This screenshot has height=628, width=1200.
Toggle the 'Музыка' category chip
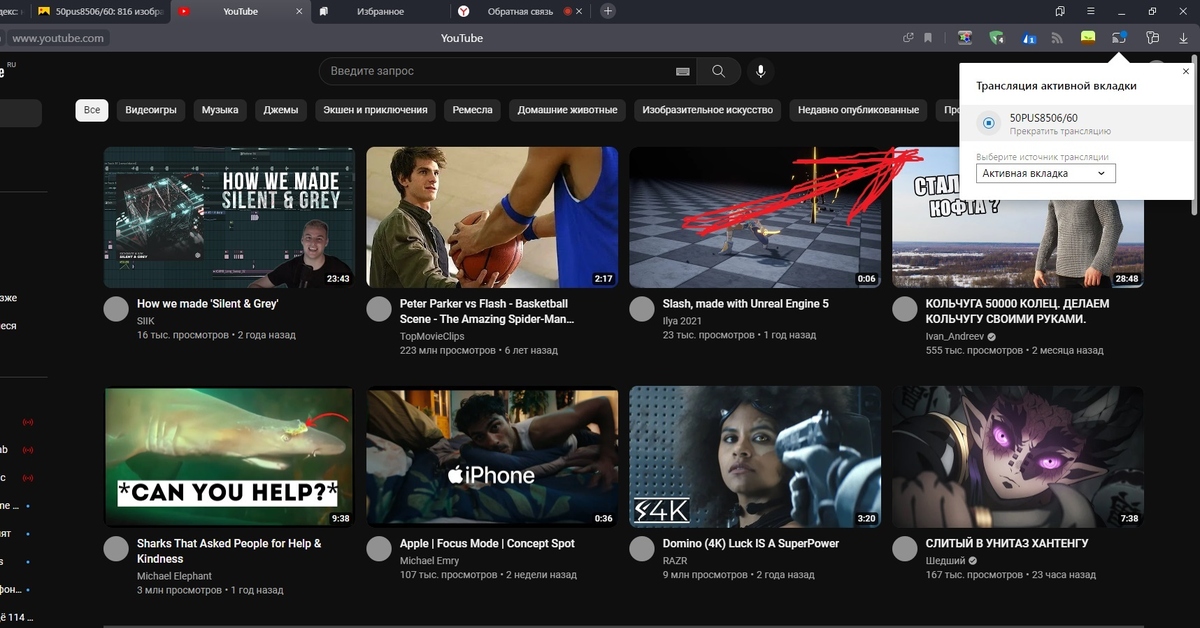coord(220,110)
